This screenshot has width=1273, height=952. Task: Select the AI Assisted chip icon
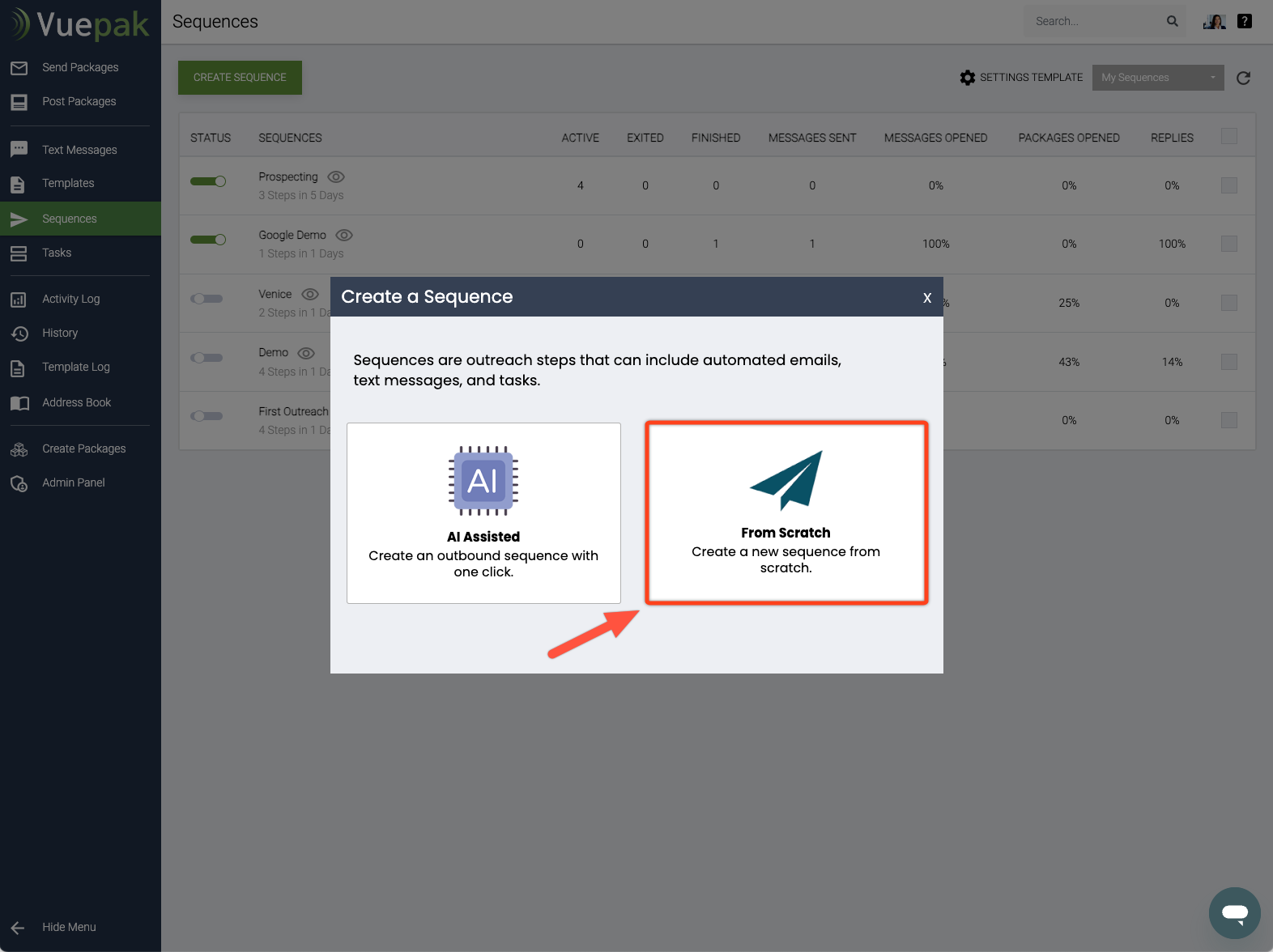click(x=483, y=481)
